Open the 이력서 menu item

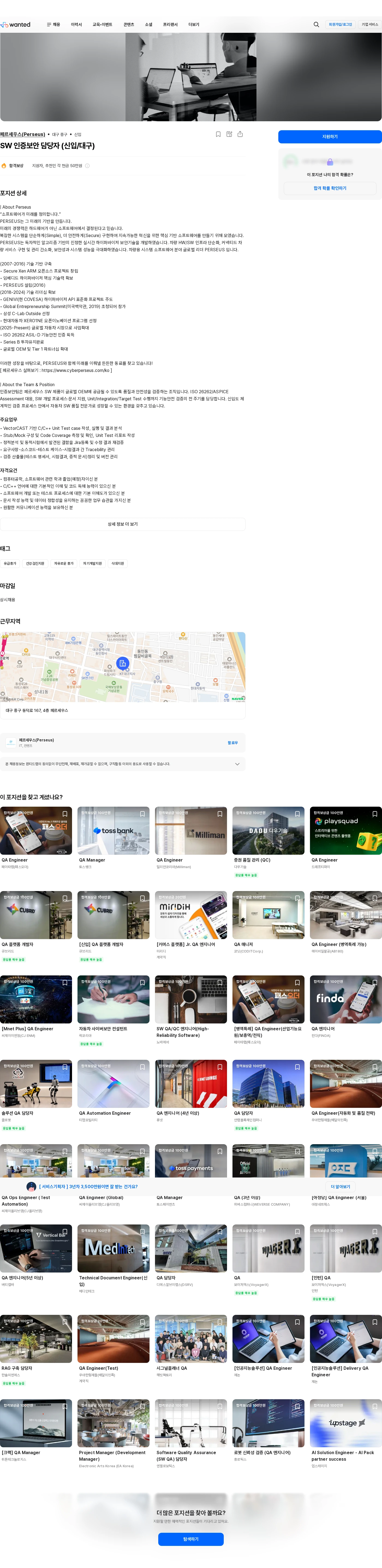76,24
